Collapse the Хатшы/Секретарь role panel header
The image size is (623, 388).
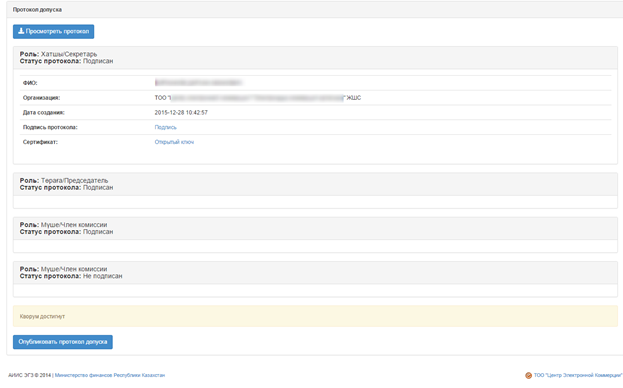coord(315,58)
